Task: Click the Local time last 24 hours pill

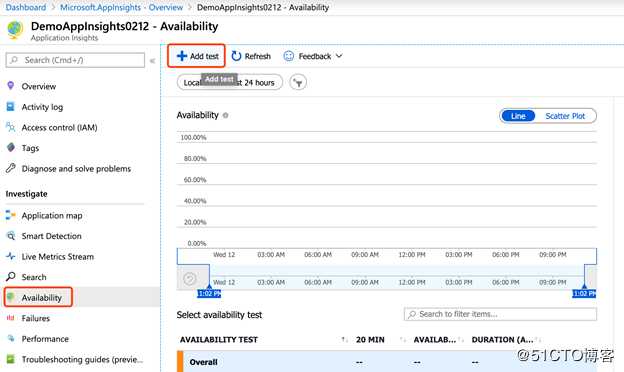Action: [x=230, y=82]
